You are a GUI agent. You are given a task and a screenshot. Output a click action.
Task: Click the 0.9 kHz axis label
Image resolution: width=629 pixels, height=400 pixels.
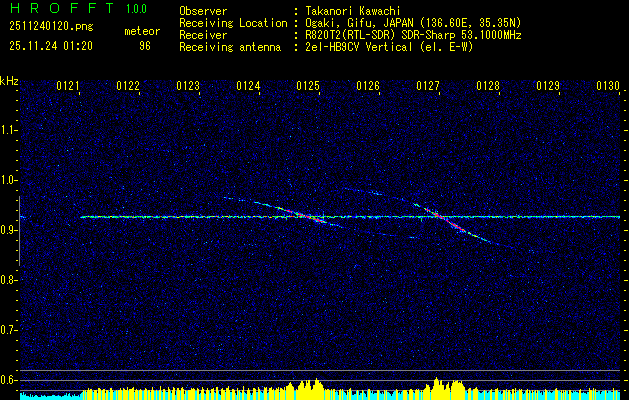(8, 230)
